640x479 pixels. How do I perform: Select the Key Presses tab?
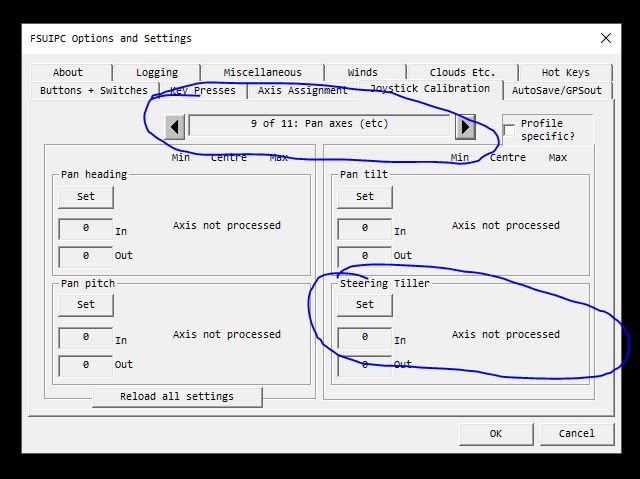[203, 90]
